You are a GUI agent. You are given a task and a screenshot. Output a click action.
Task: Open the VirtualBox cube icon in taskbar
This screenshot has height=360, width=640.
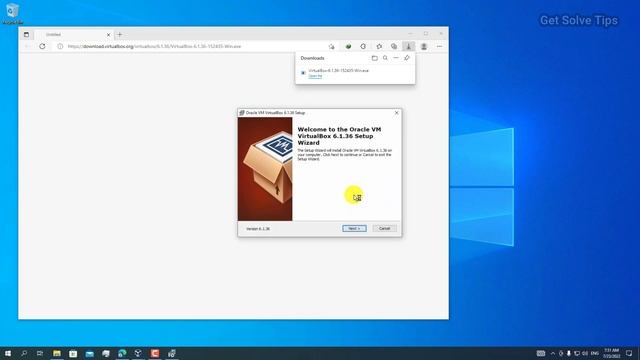coord(138,353)
